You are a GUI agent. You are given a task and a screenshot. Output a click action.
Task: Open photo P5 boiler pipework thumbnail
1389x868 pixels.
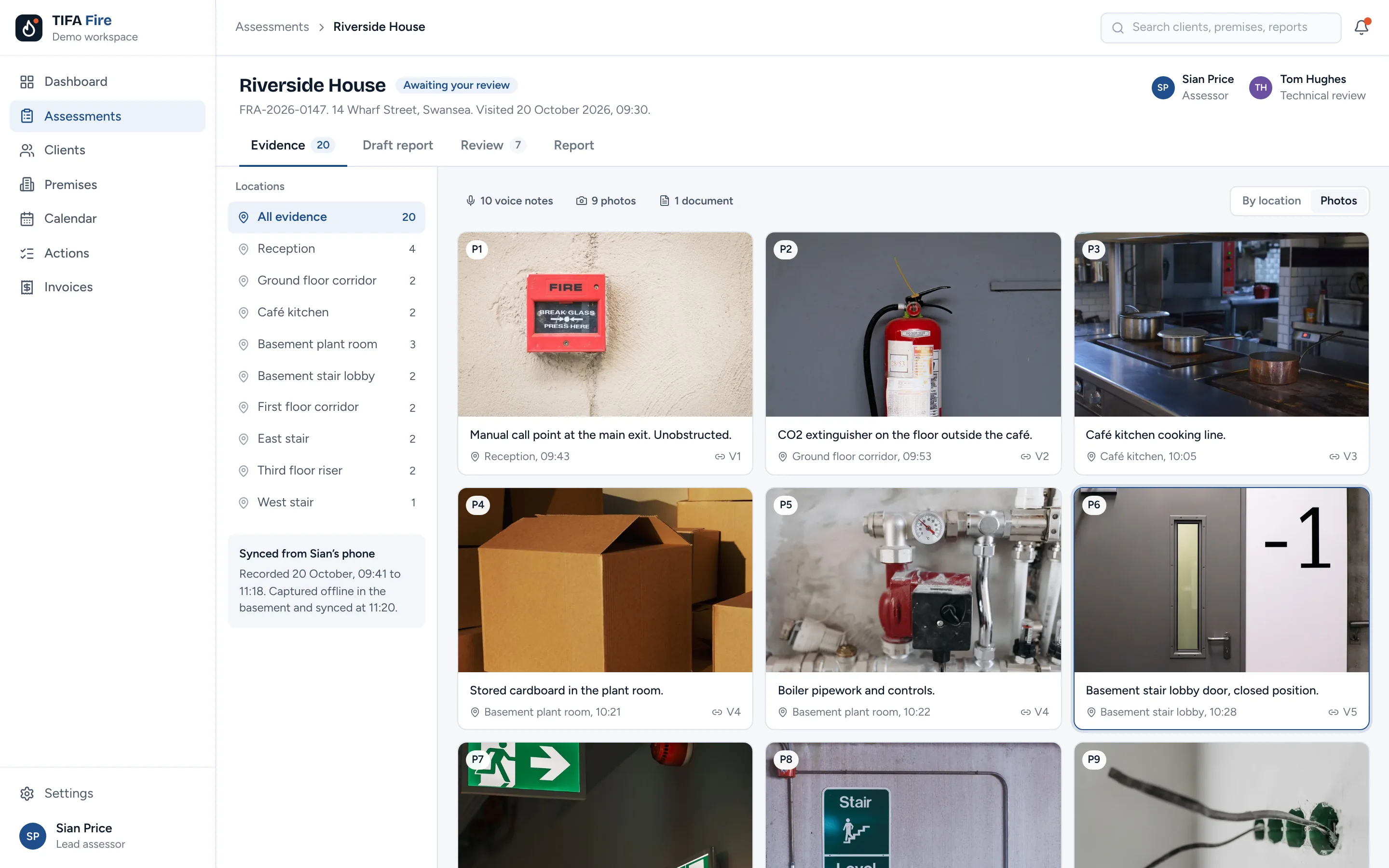(x=913, y=580)
